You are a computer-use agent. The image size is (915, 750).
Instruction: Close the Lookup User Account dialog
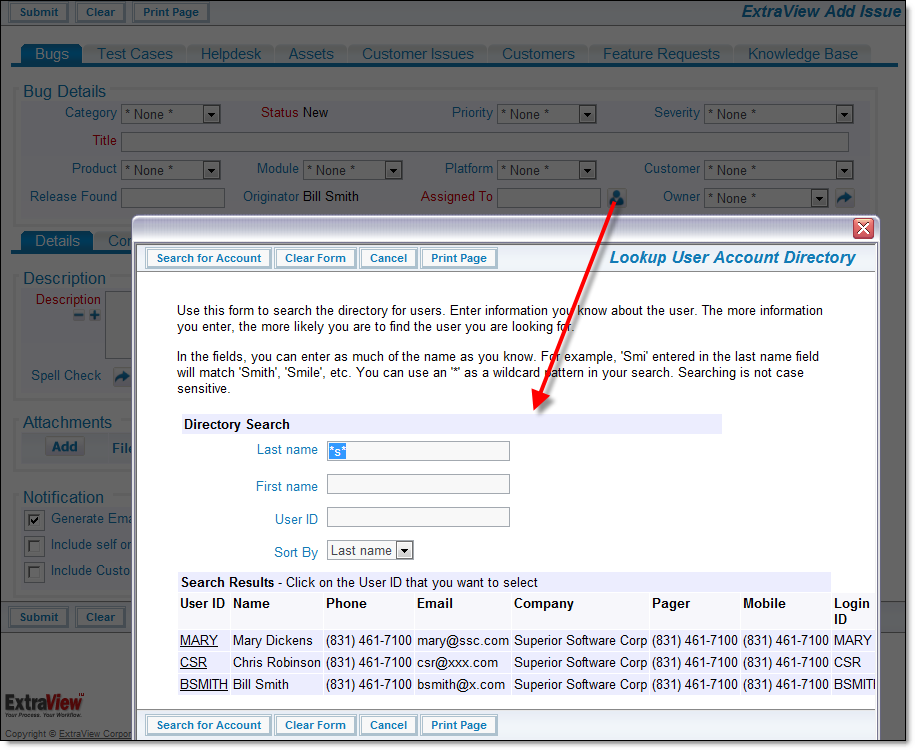[863, 228]
